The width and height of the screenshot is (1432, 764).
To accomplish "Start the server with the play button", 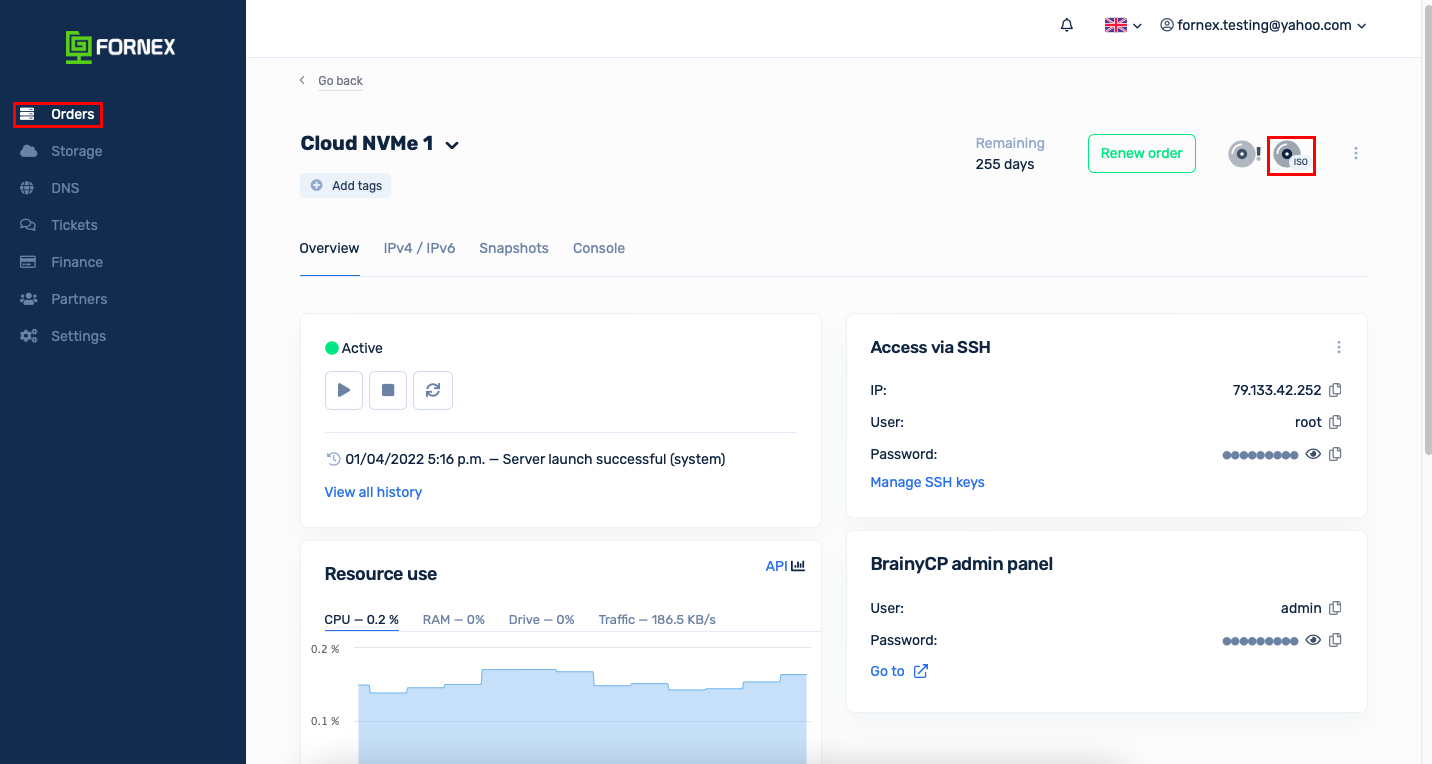I will pos(344,390).
